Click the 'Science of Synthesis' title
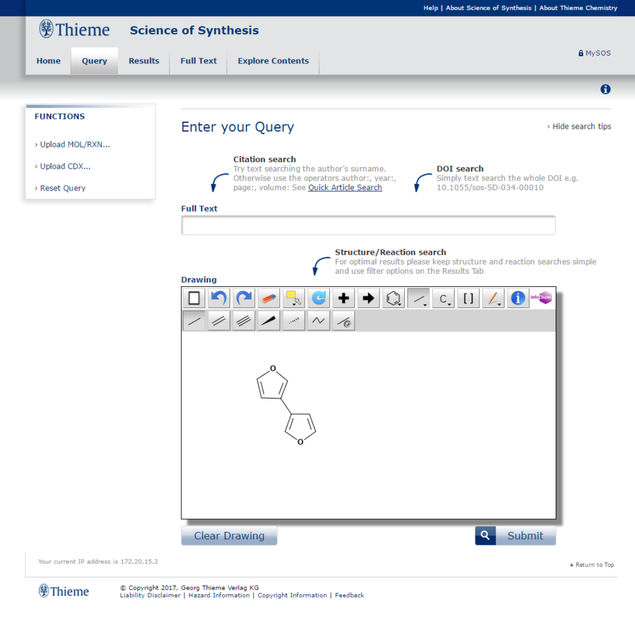635x624 pixels. tap(194, 30)
